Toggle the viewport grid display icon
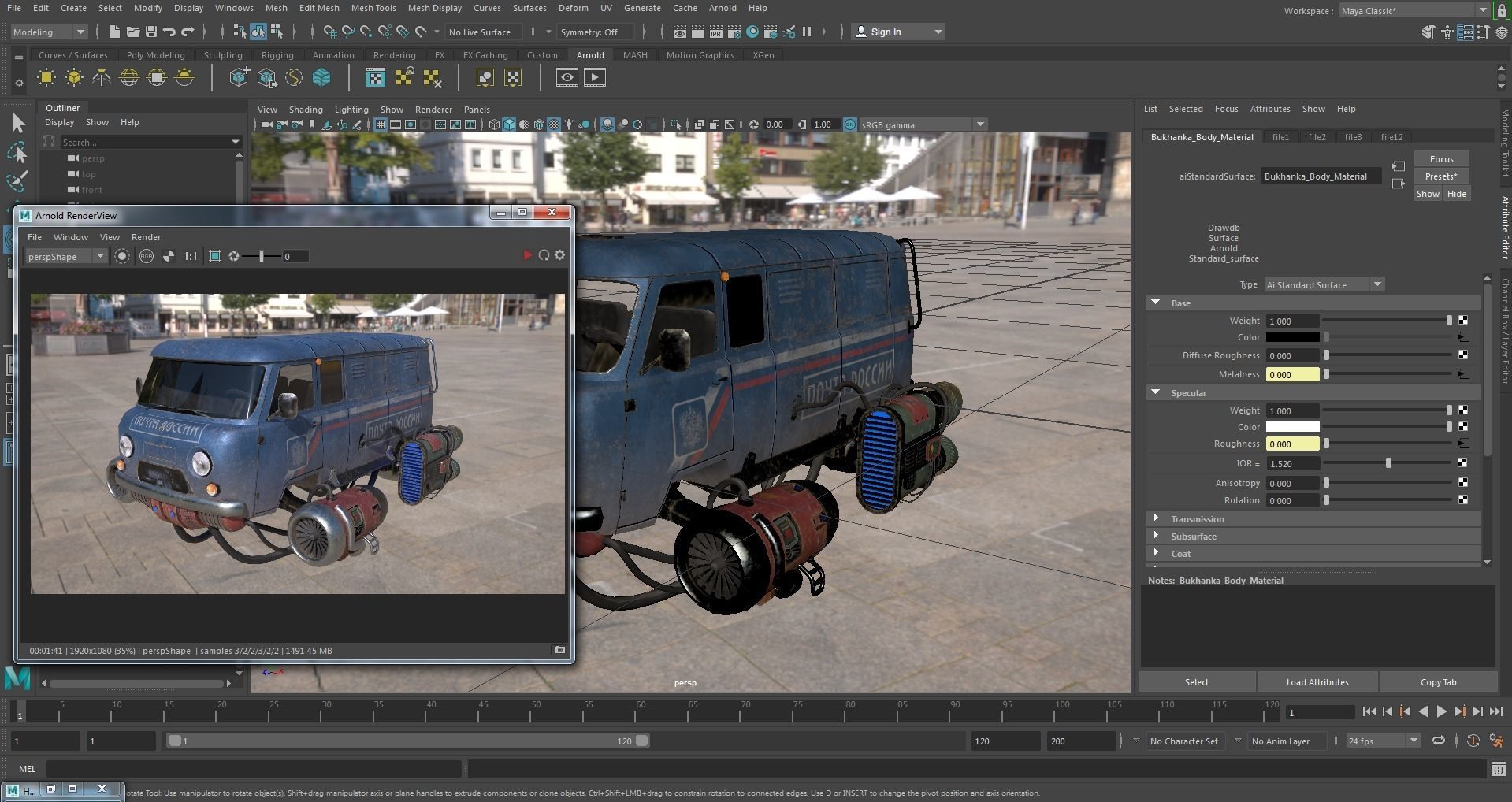Screen dimensions: 1512x802 tap(381, 124)
